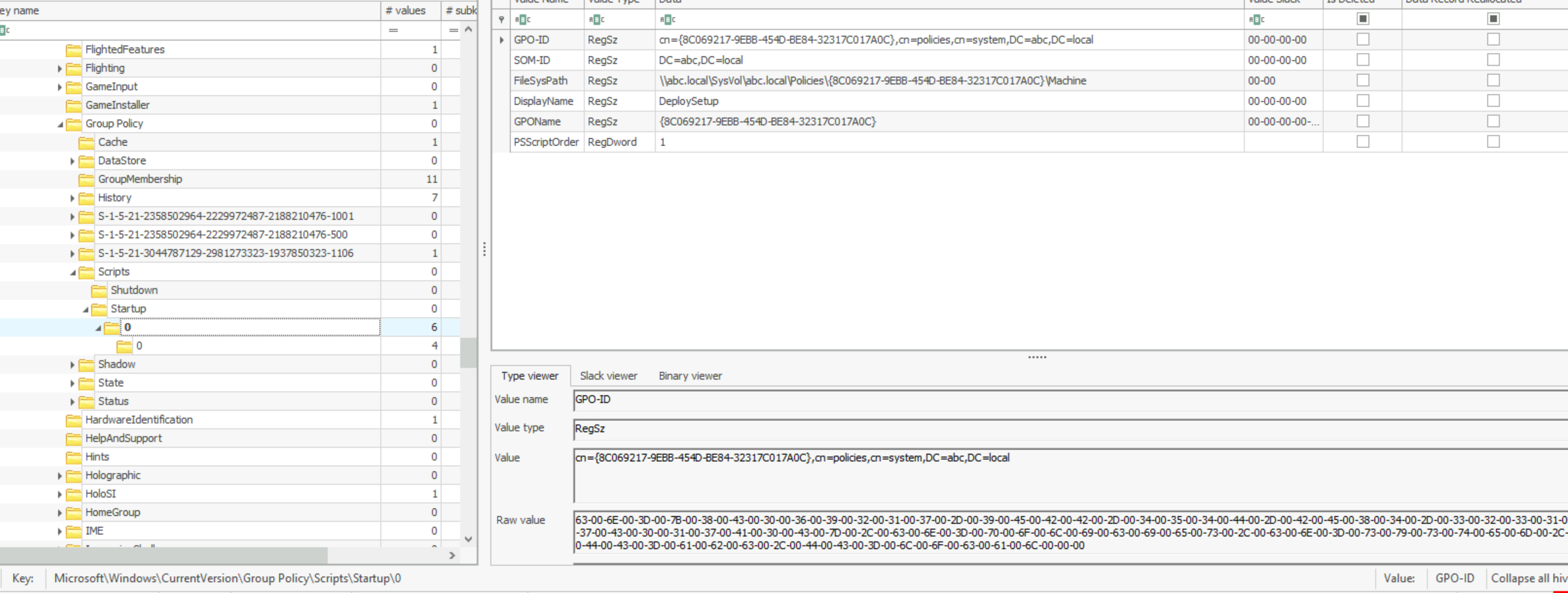Toggle Is Deleted filter checkbox in filter row
1568x593 pixels.
click(x=1363, y=19)
